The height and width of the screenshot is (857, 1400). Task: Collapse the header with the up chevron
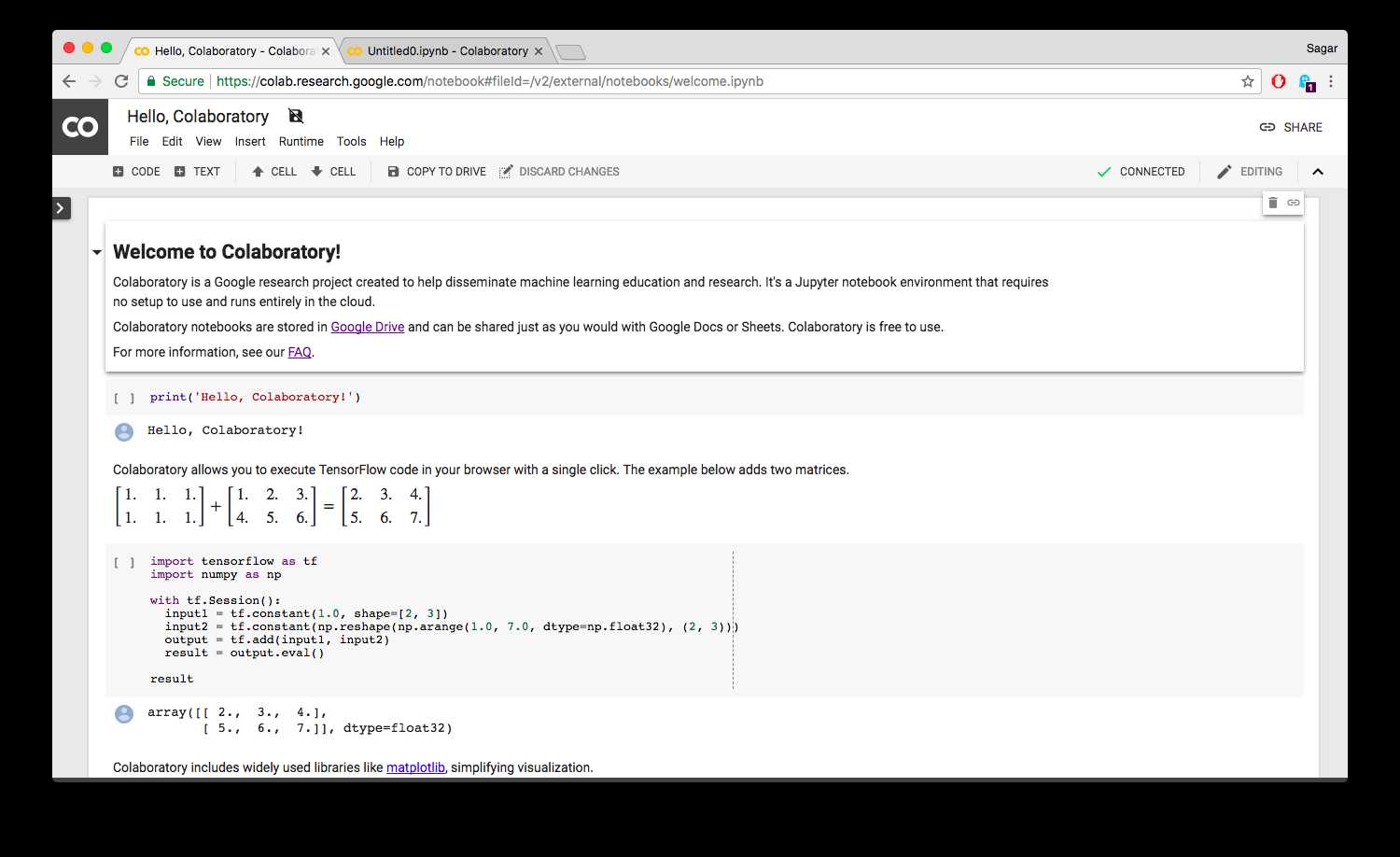click(x=1318, y=172)
